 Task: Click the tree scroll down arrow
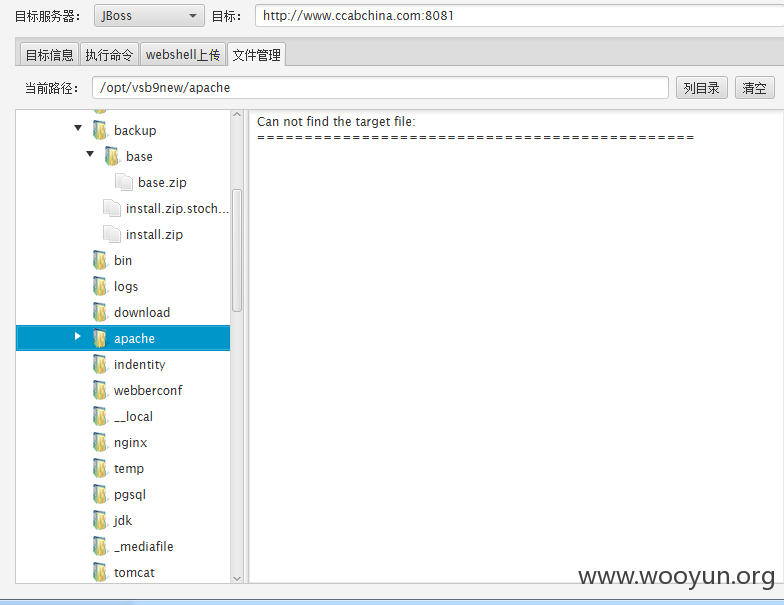237,578
